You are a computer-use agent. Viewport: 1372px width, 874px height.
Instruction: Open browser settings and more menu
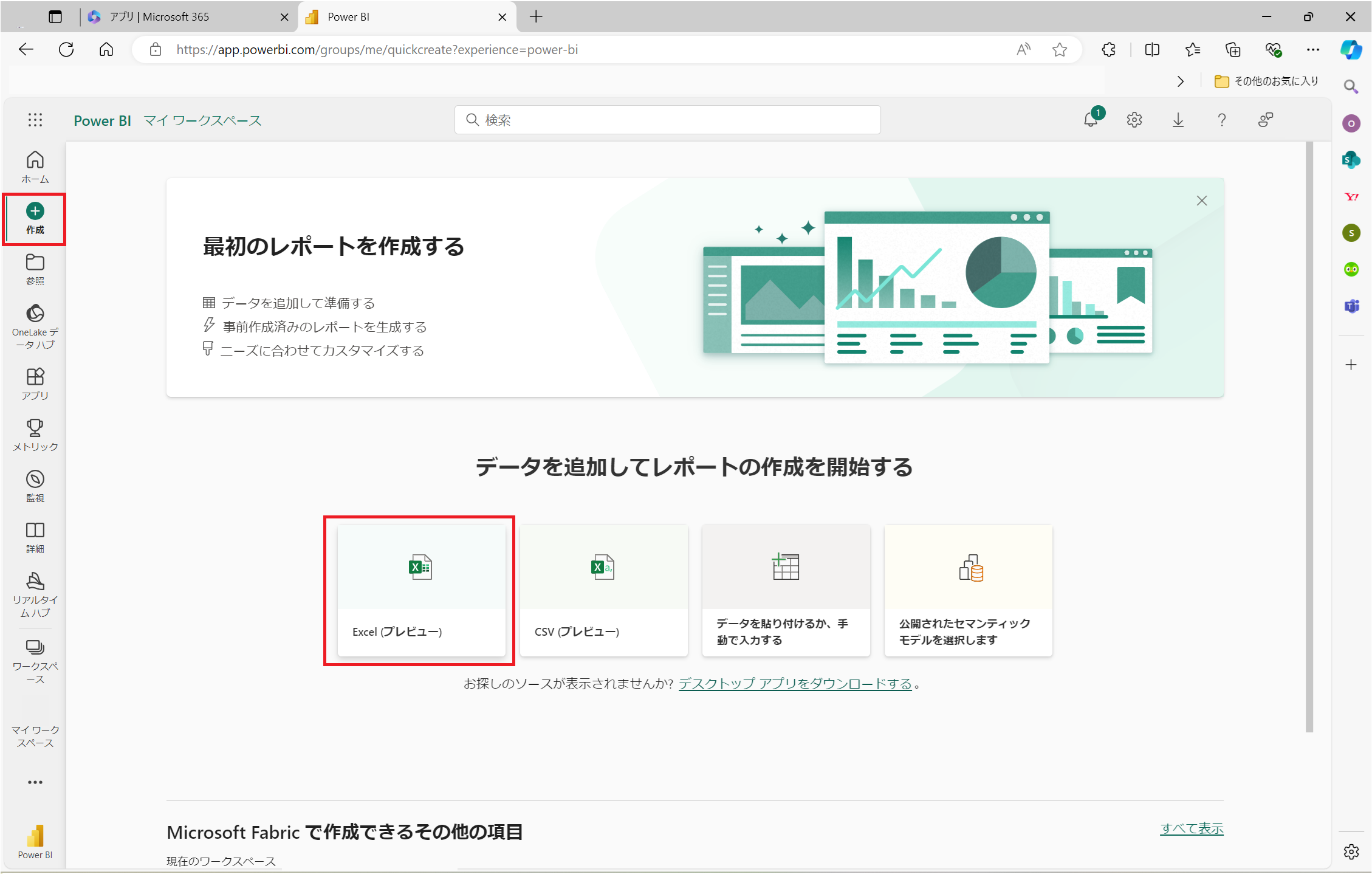click(x=1313, y=50)
